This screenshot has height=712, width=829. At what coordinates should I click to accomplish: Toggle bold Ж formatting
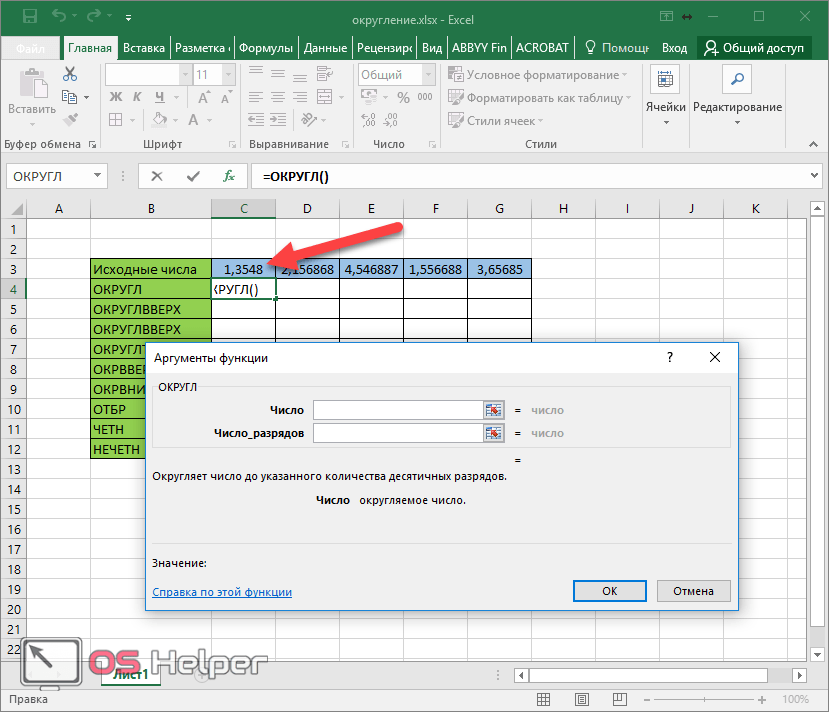[115, 97]
